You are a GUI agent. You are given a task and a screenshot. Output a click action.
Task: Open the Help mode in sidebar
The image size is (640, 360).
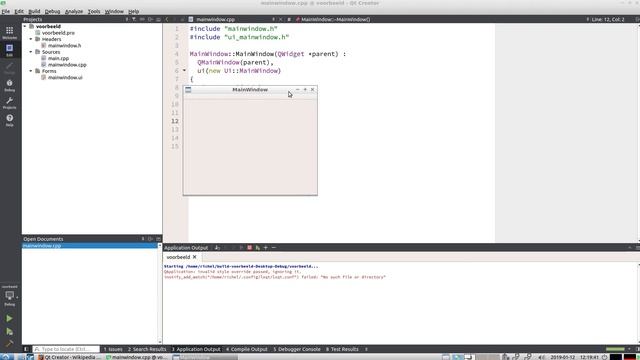point(9,120)
